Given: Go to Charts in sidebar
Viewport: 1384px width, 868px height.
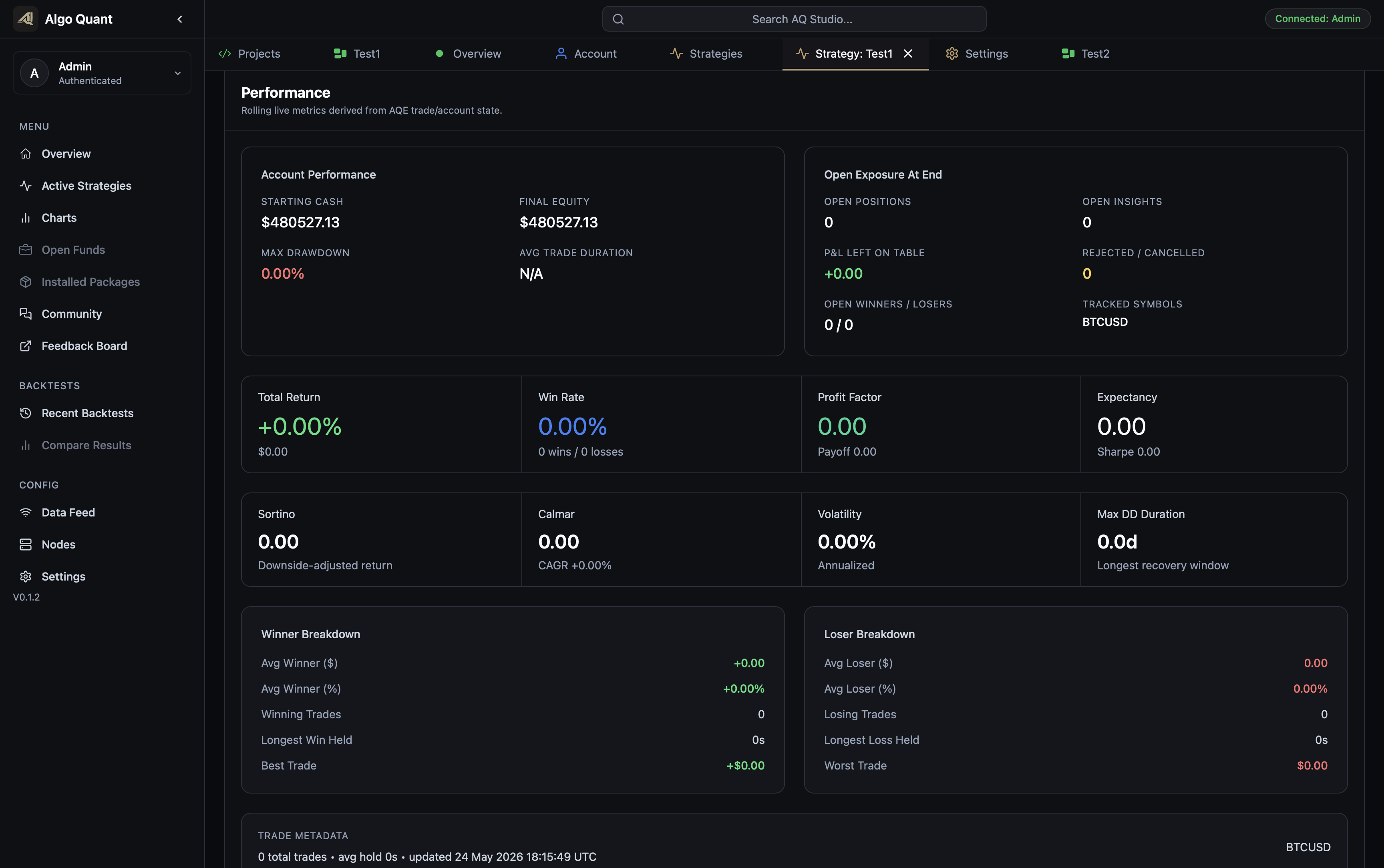Looking at the screenshot, I should point(59,218).
